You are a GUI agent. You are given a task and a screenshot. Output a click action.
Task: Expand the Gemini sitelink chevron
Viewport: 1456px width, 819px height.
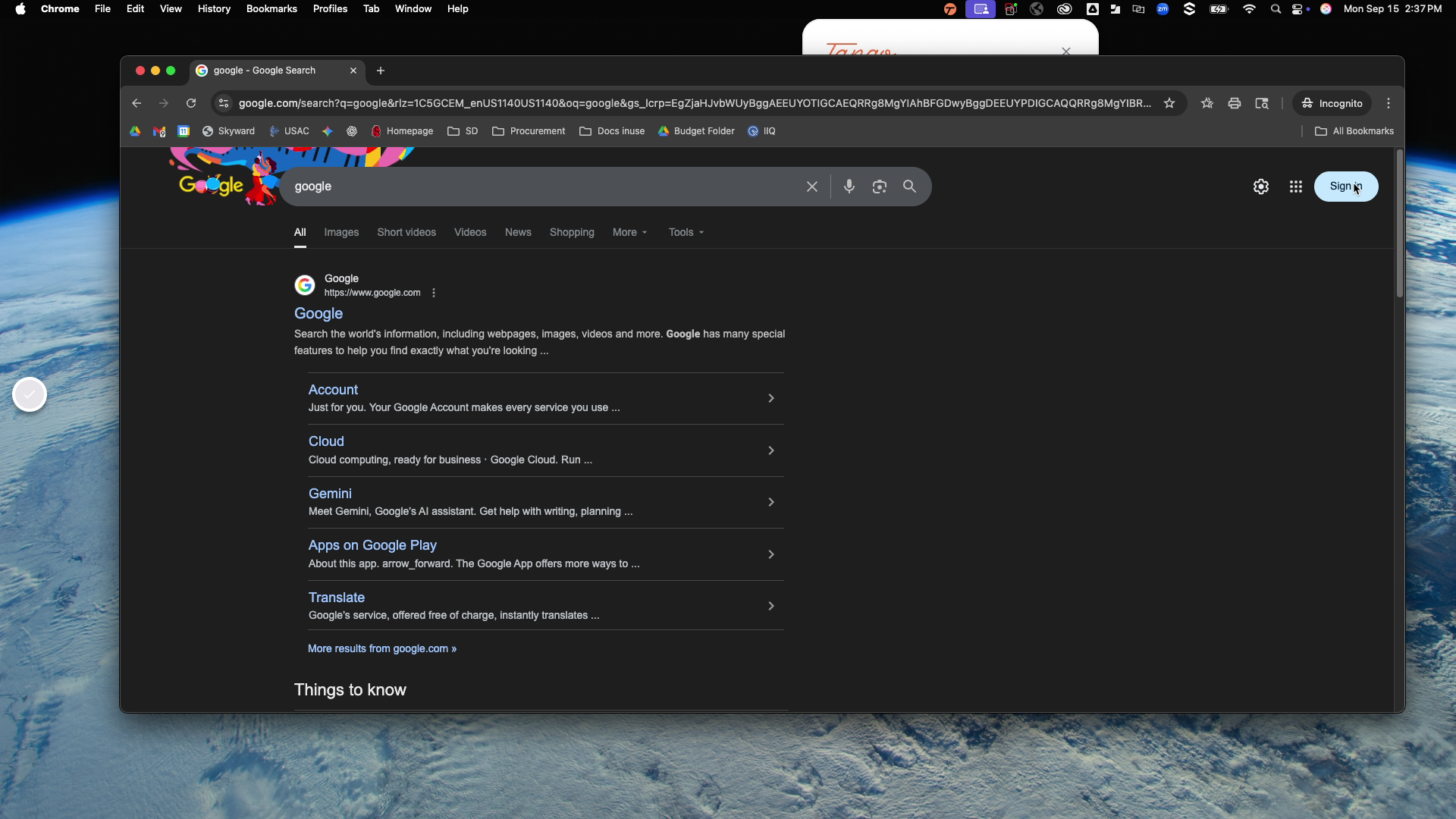point(770,502)
